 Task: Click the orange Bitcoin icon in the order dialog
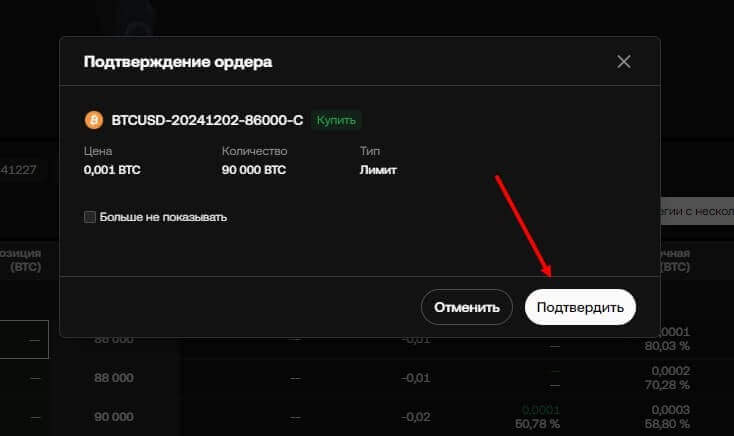[93, 120]
